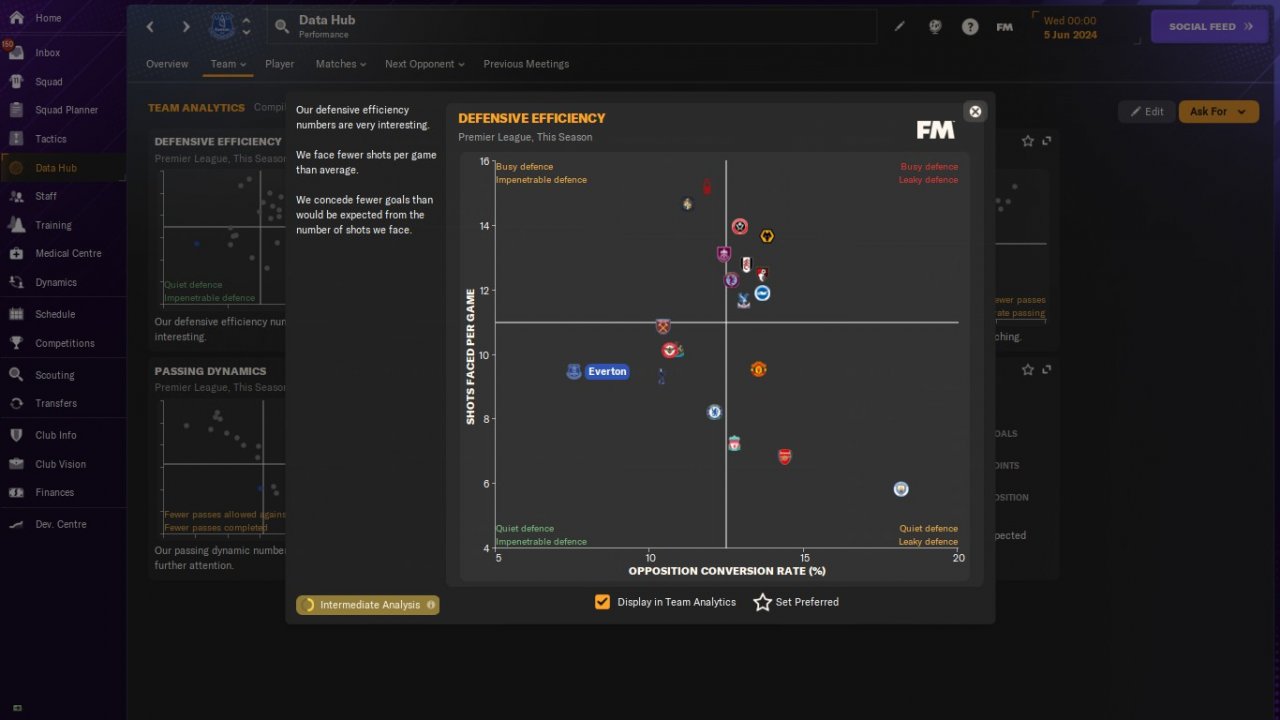Select the Burnley badge on chart
The height and width of the screenshot is (720, 1280).
tap(724, 254)
